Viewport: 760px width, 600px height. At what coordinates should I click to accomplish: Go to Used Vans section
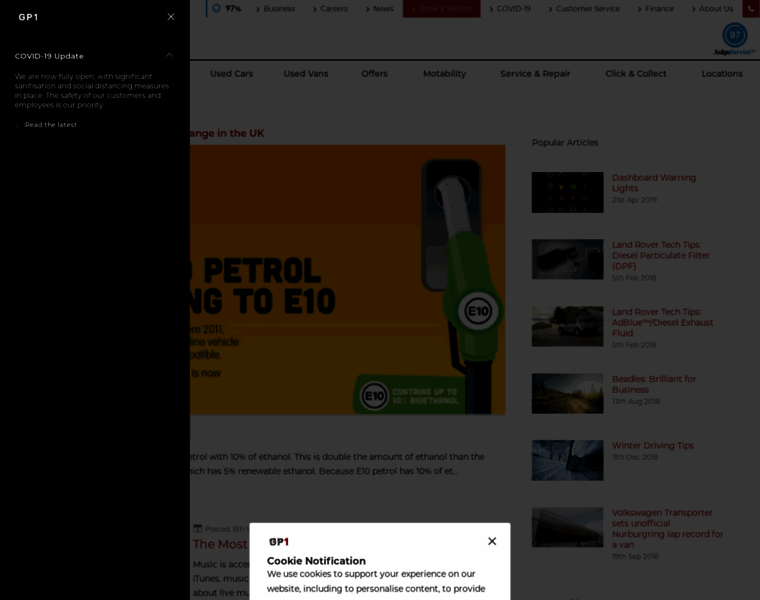(x=306, y=74)
